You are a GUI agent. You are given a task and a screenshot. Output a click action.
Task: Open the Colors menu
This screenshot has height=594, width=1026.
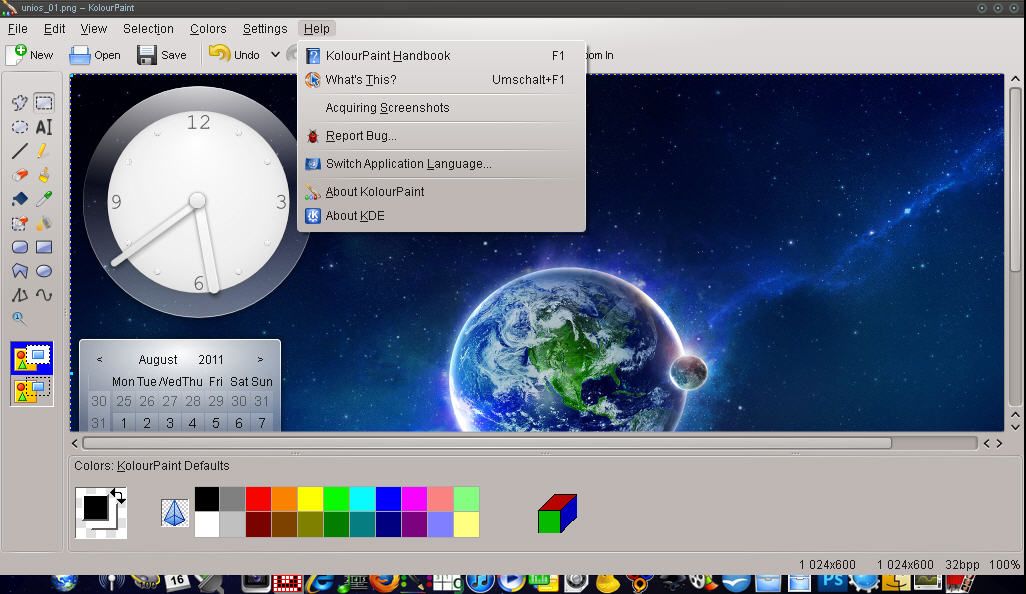208,29
